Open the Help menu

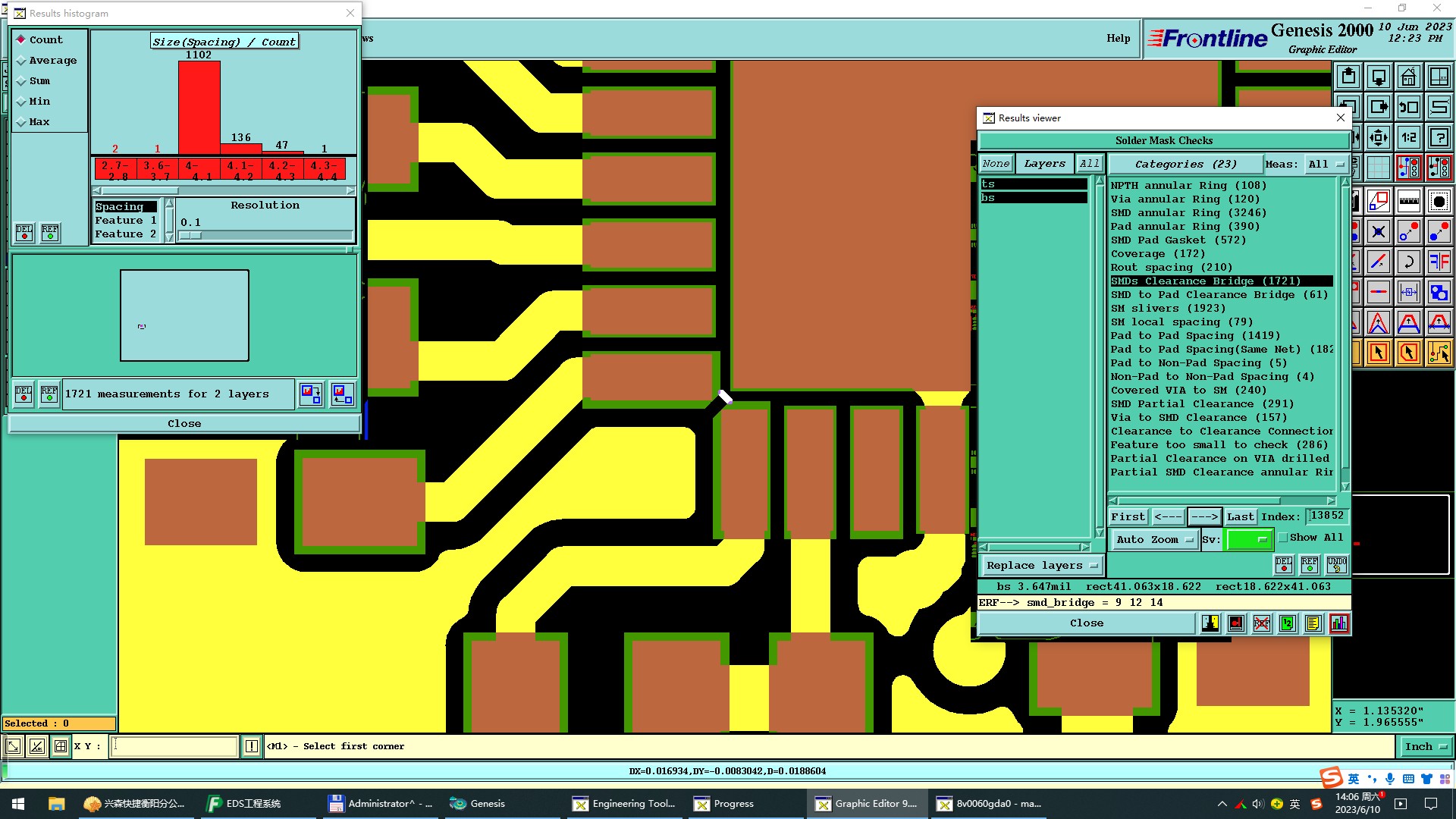point(1118,38)
